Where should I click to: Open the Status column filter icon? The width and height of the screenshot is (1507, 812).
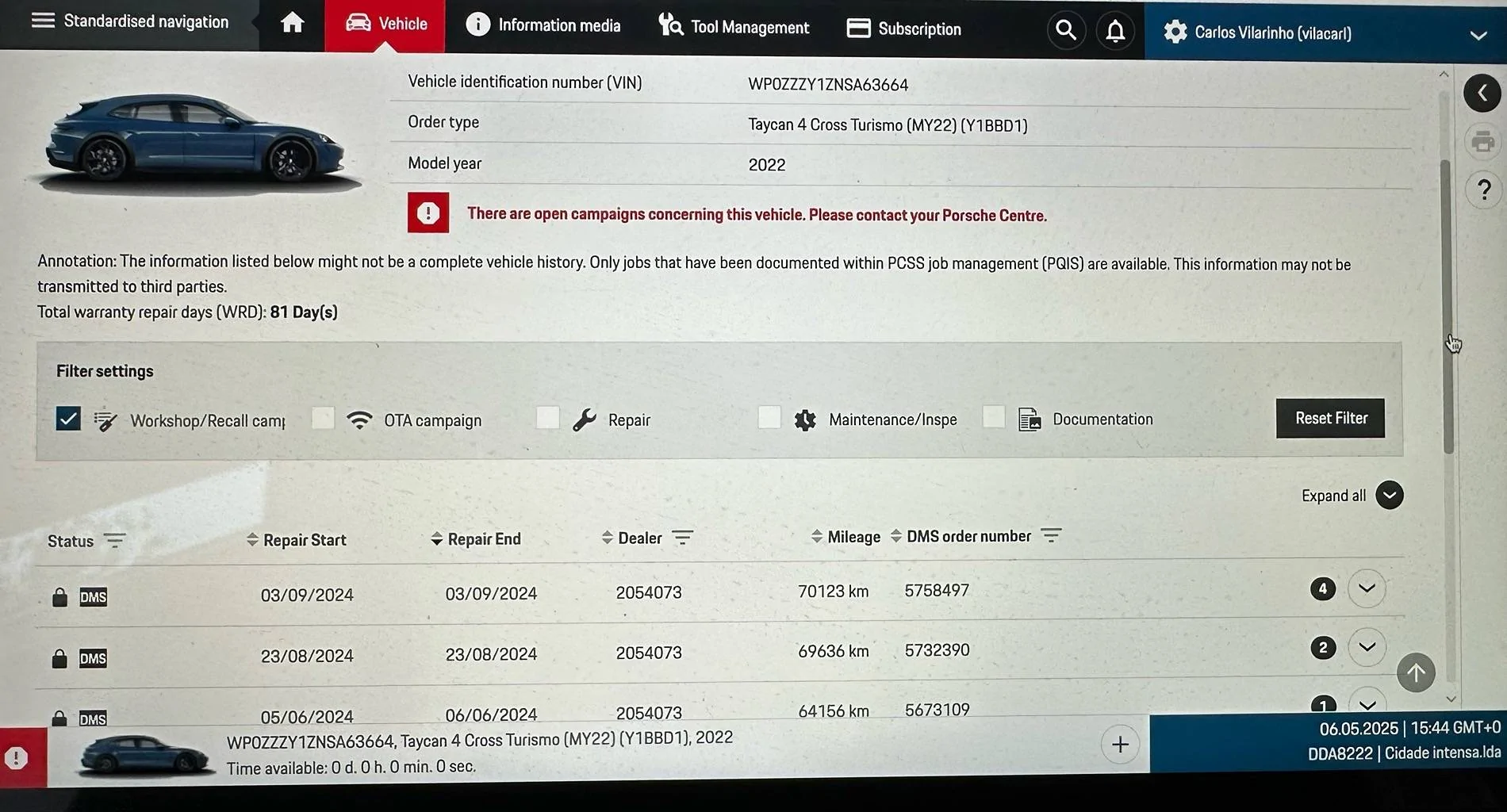coord(114,541)
